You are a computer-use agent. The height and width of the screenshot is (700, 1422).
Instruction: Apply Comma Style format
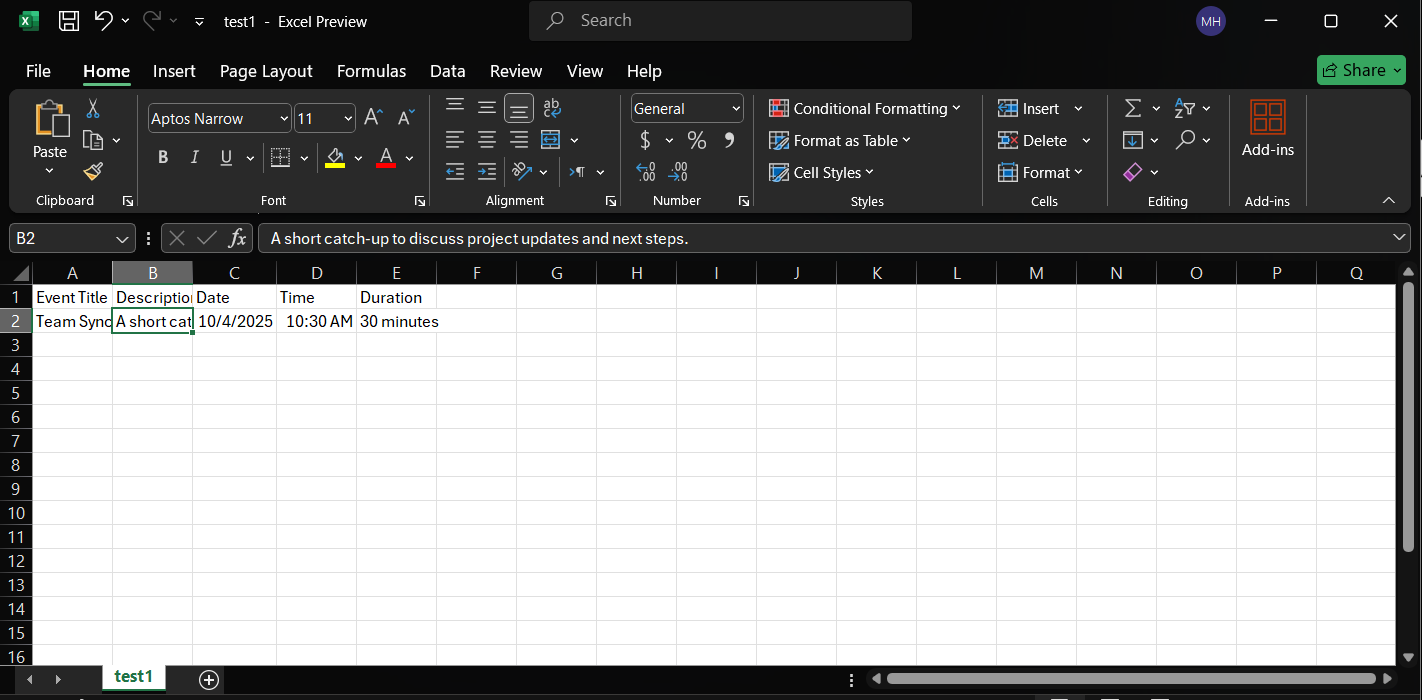coord(729,140)
